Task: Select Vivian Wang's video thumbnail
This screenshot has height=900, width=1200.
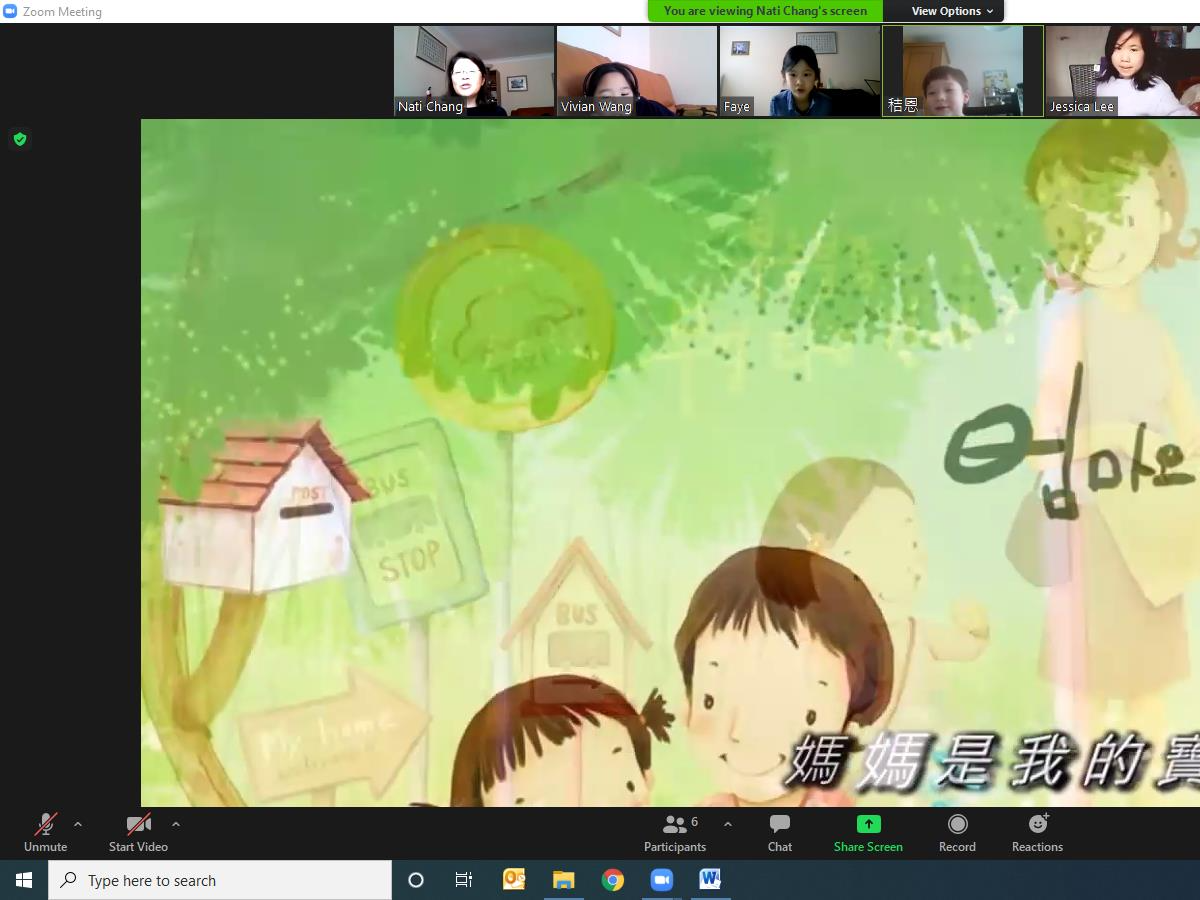Action: click(x=636, y=71)
